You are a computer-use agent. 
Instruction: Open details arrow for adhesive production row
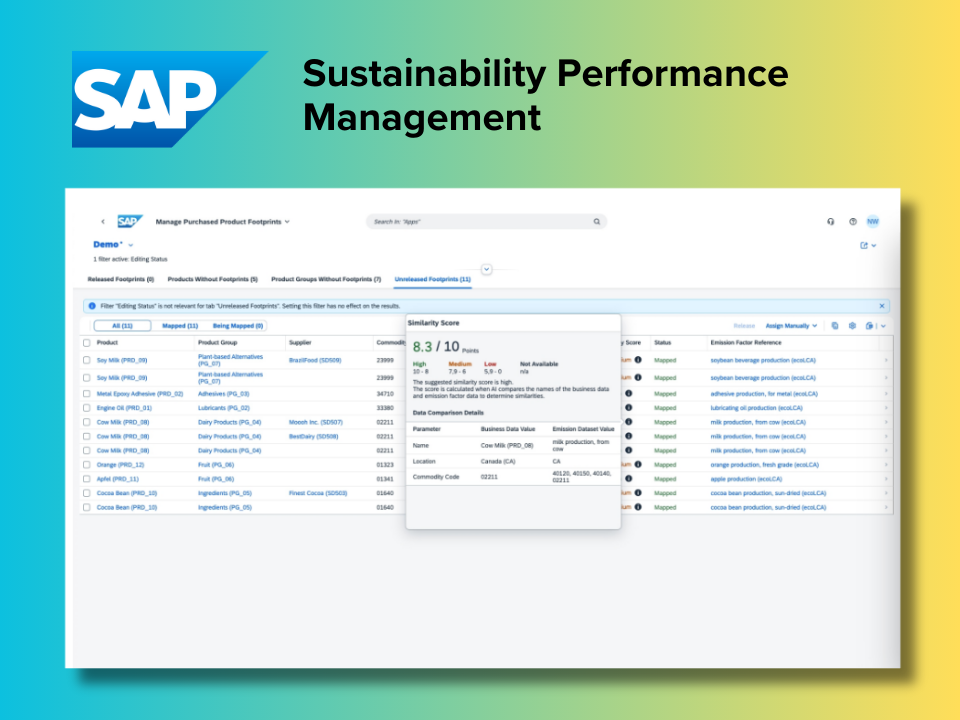click(x=886, y=394)
